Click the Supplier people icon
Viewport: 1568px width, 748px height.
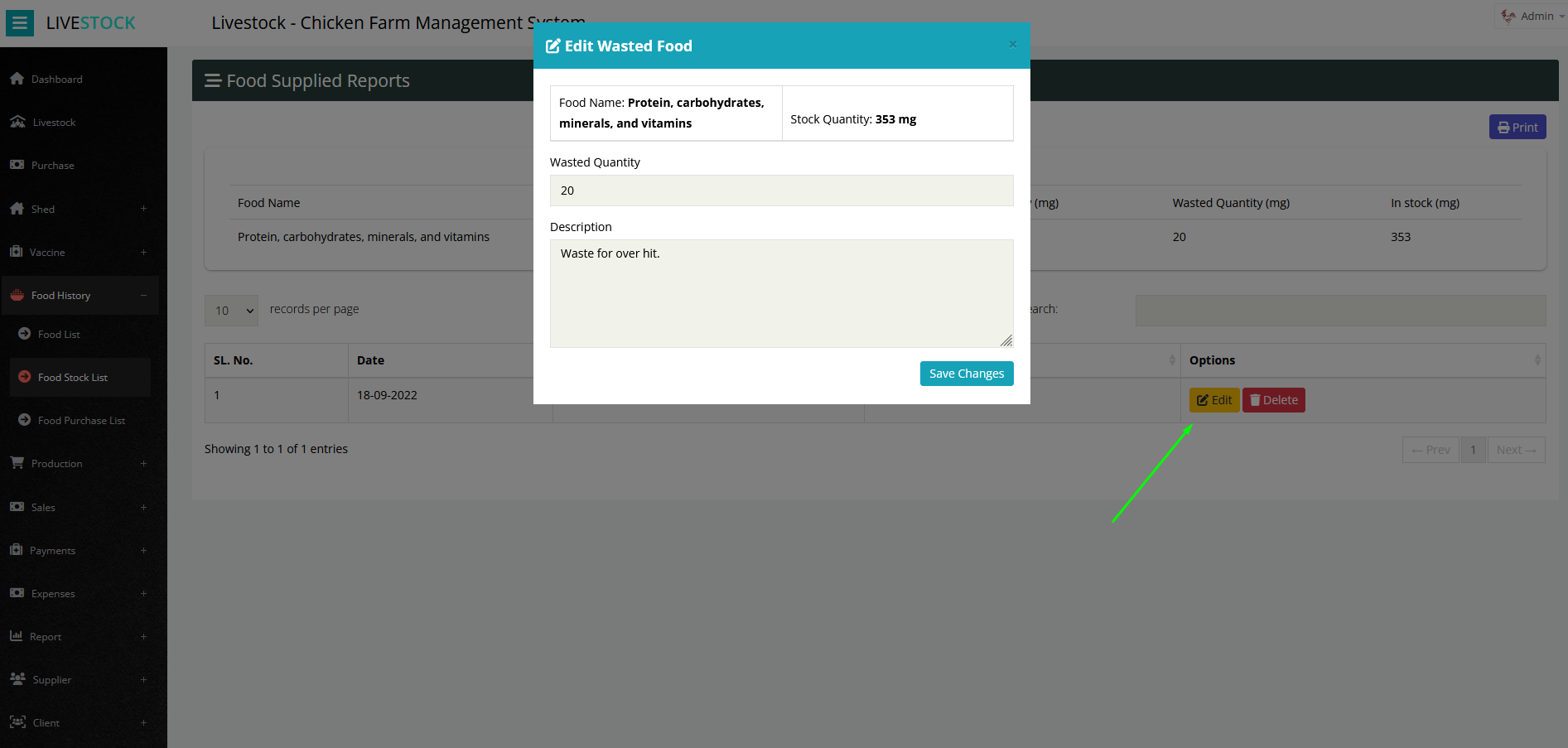[17, 679]
